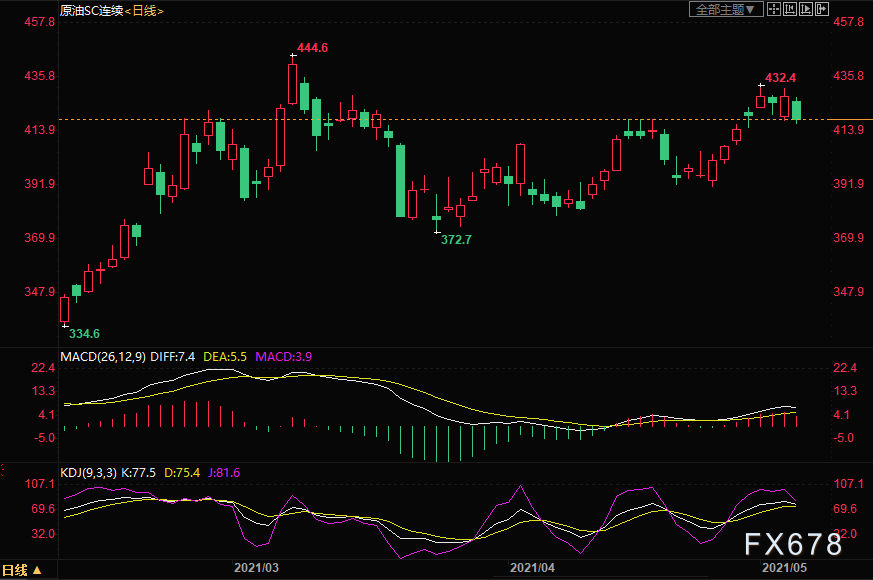Click the 2021/05 date marker
873x580 pixels.
(784, 568)
